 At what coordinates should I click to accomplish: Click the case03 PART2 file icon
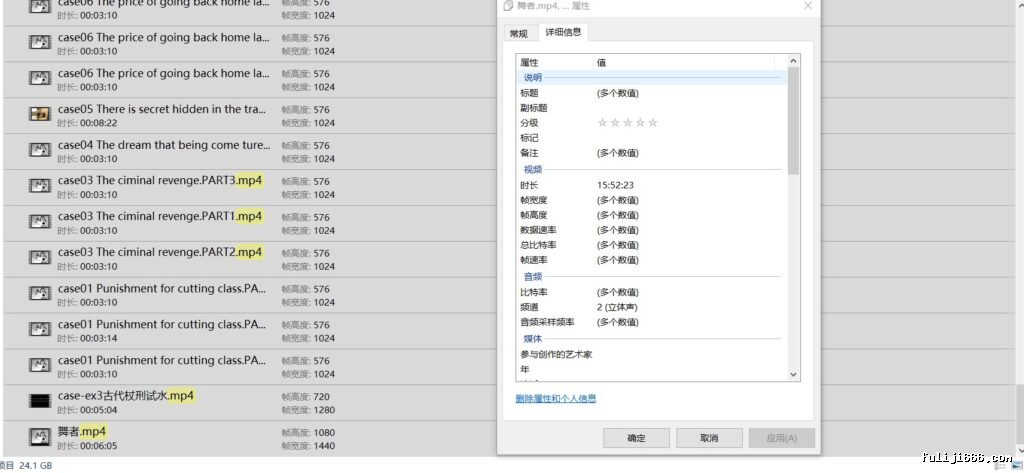tap(40, 258)
